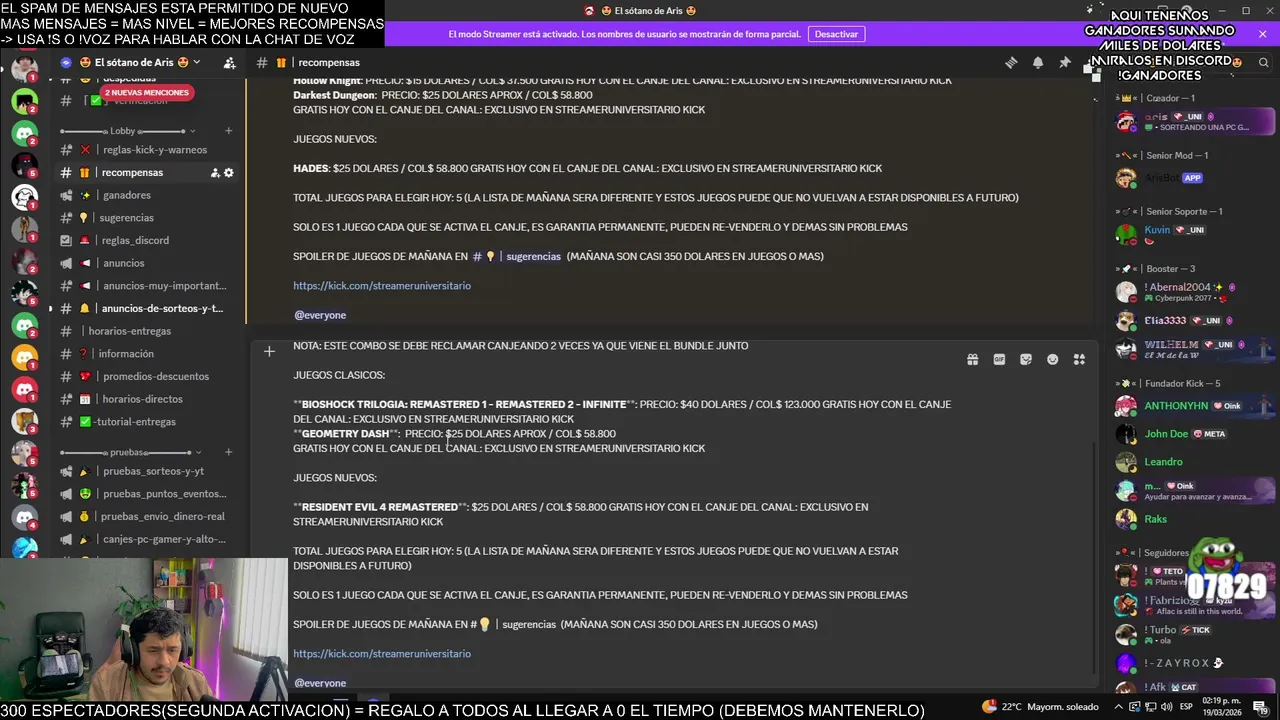Click the plus attach button in message box

click(269, 351)
